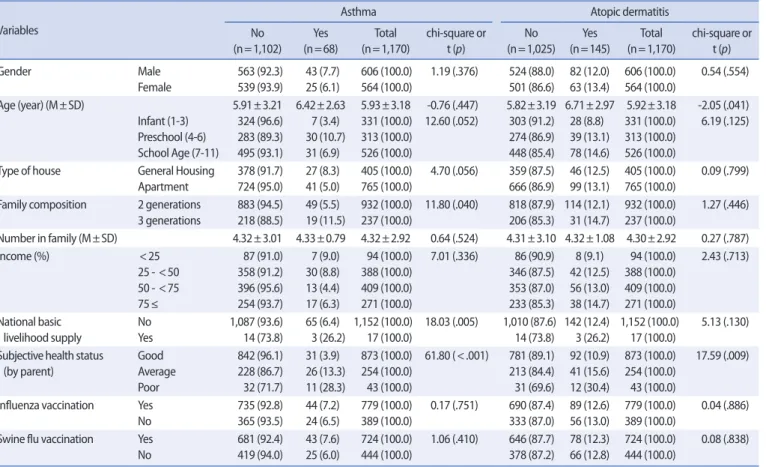Image resolution: width=766 pixels, height=467 pixels.
Task: Click the statistic 0.54 (.554)
Action: point(724,71)
